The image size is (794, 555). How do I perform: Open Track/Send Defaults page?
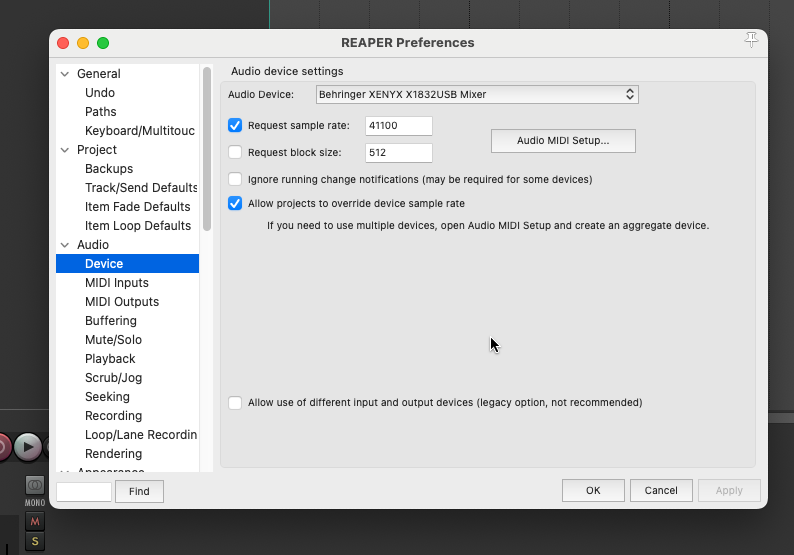(141, 188)
